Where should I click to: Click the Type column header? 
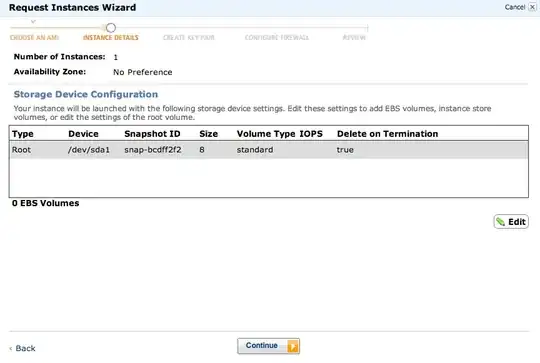[x=23, y=134]
